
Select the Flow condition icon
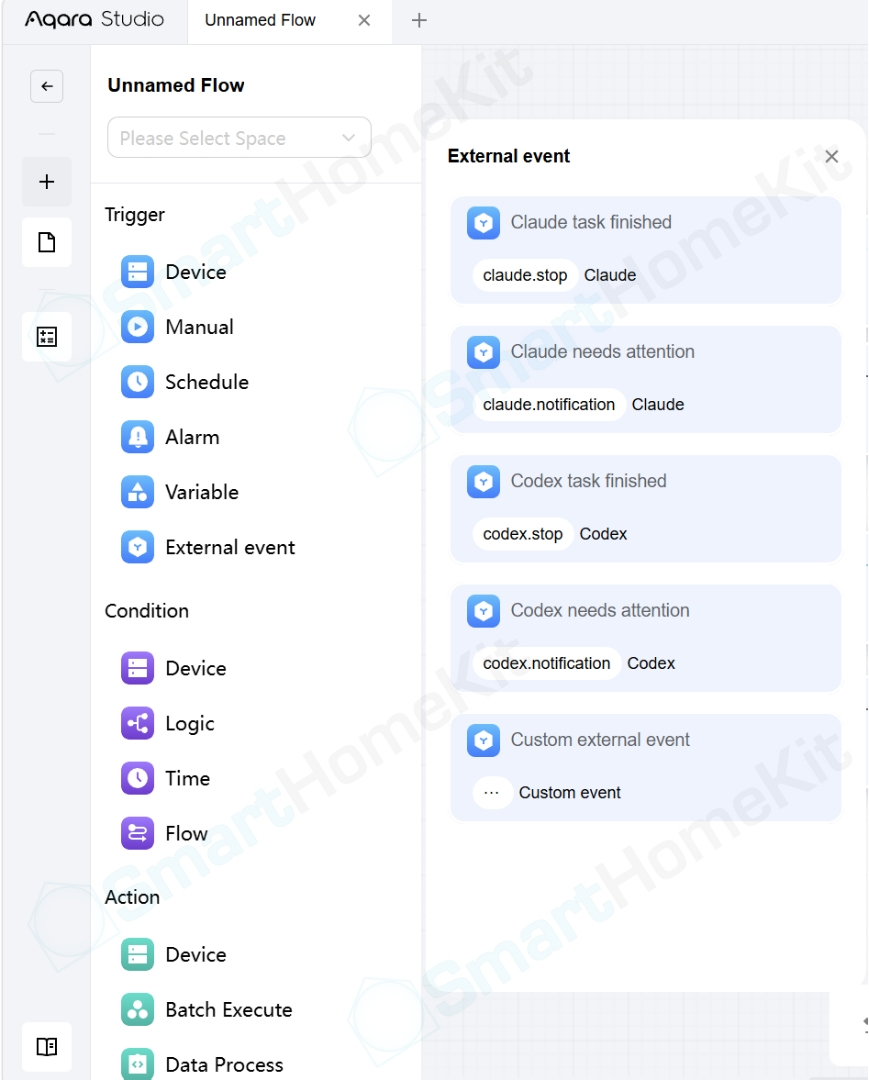[138, 833]
